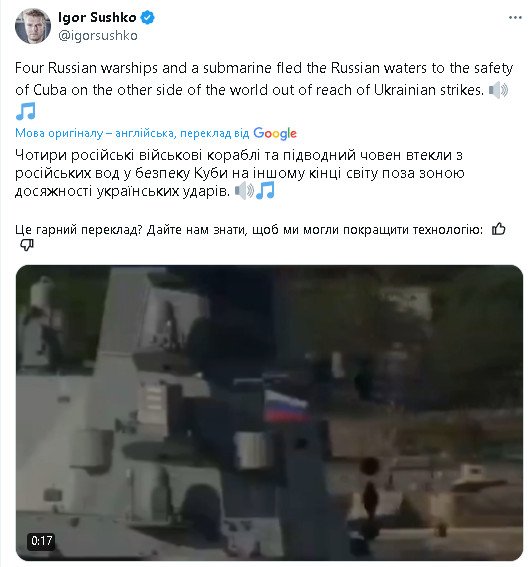Click the blue verified badge
Viewport: 532px width, 567px height.
(x=147, y=17)
